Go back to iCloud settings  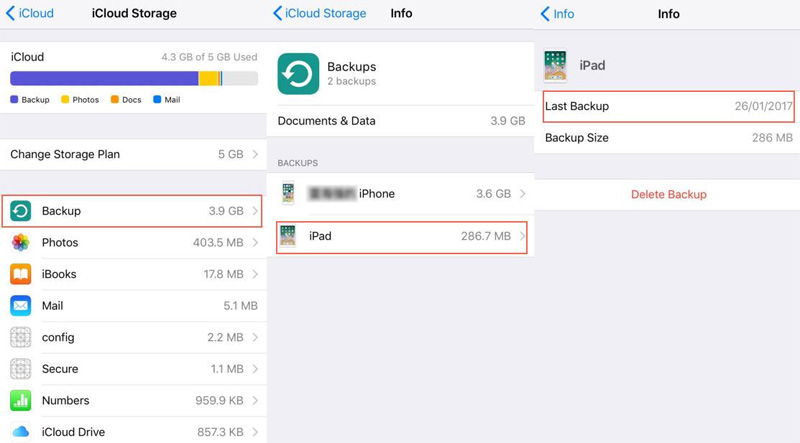coord(31,14)
